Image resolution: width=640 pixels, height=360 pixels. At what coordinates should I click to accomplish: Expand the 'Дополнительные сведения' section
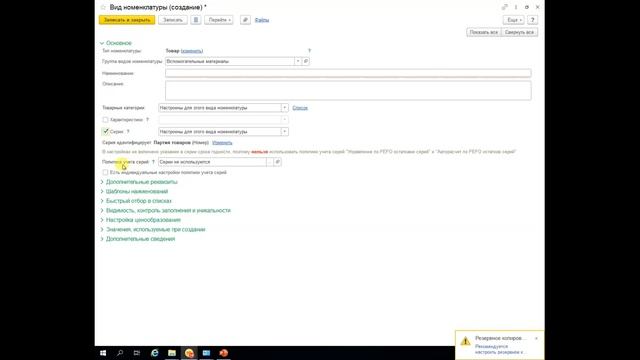tap(140, 239)
